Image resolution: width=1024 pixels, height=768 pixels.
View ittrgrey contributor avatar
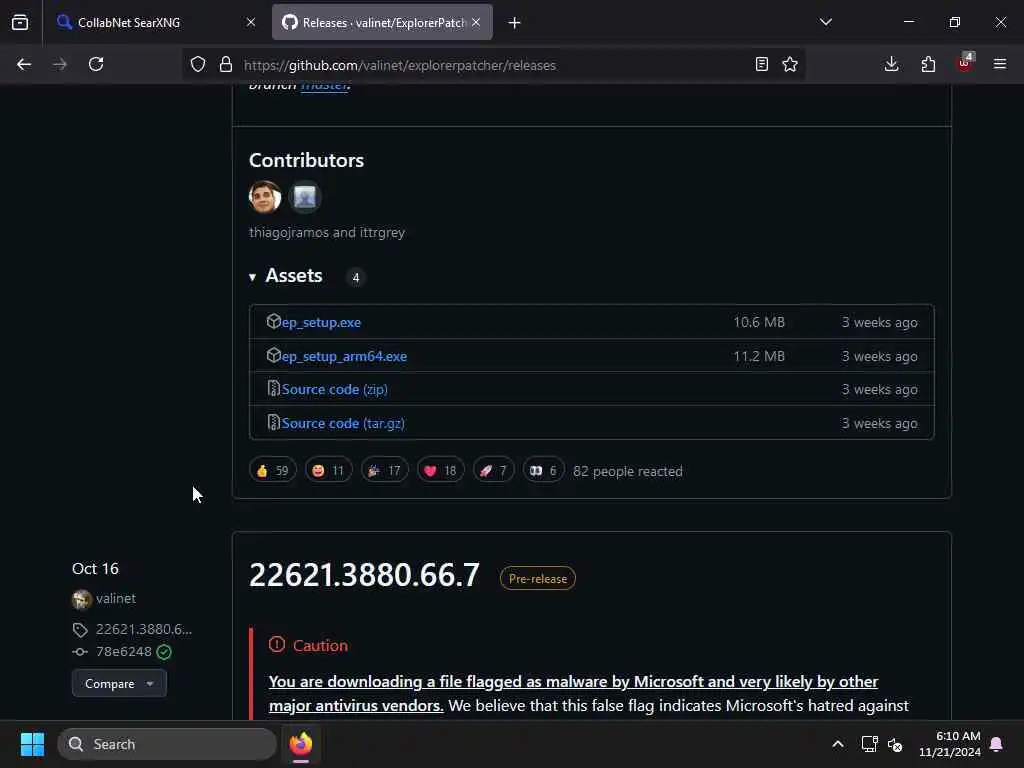(x=305, y=197)
